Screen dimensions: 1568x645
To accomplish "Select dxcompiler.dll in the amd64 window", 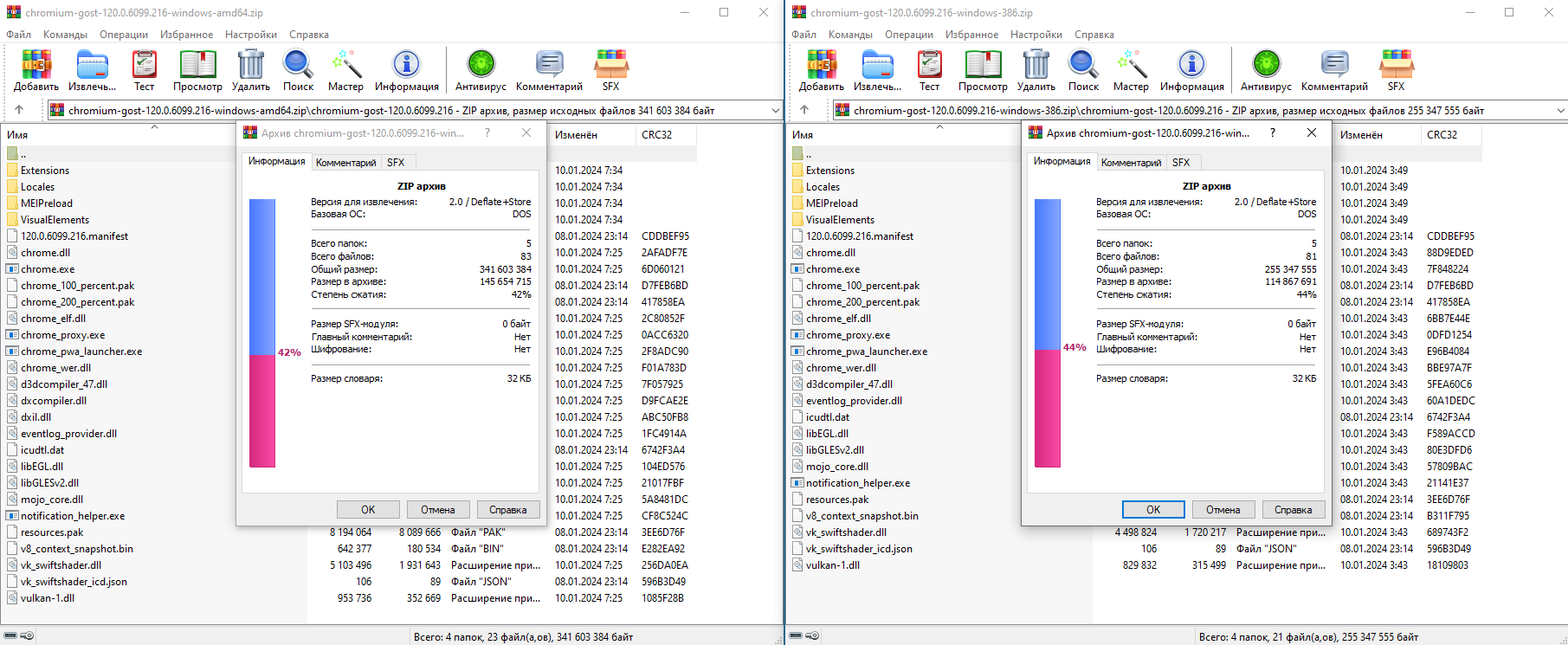I will tap(54, 401).
